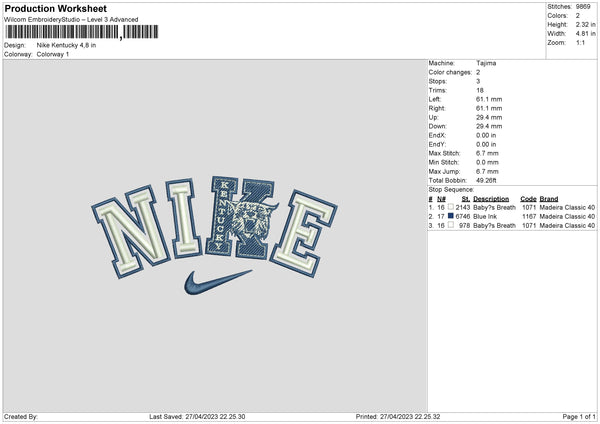Screen dimensions: 600x424
Task: Click the Colorway 1 value
Action: pyautogui.click(x=53, y=54)
